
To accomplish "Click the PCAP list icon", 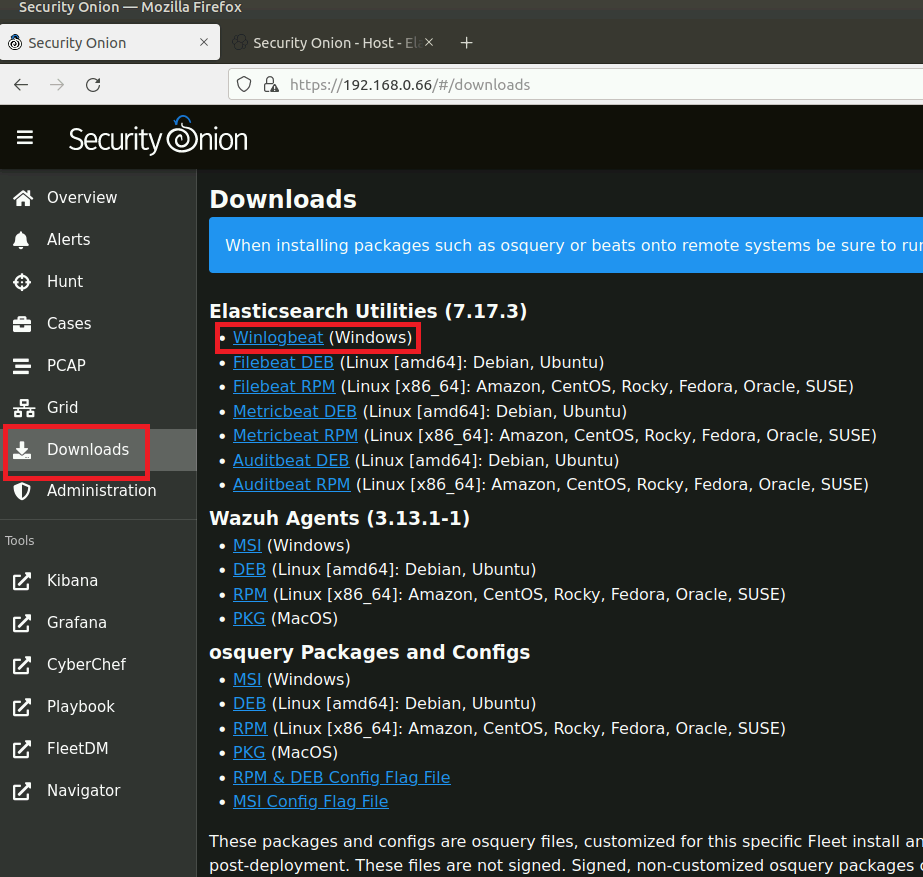I will (x=22, y=365).
